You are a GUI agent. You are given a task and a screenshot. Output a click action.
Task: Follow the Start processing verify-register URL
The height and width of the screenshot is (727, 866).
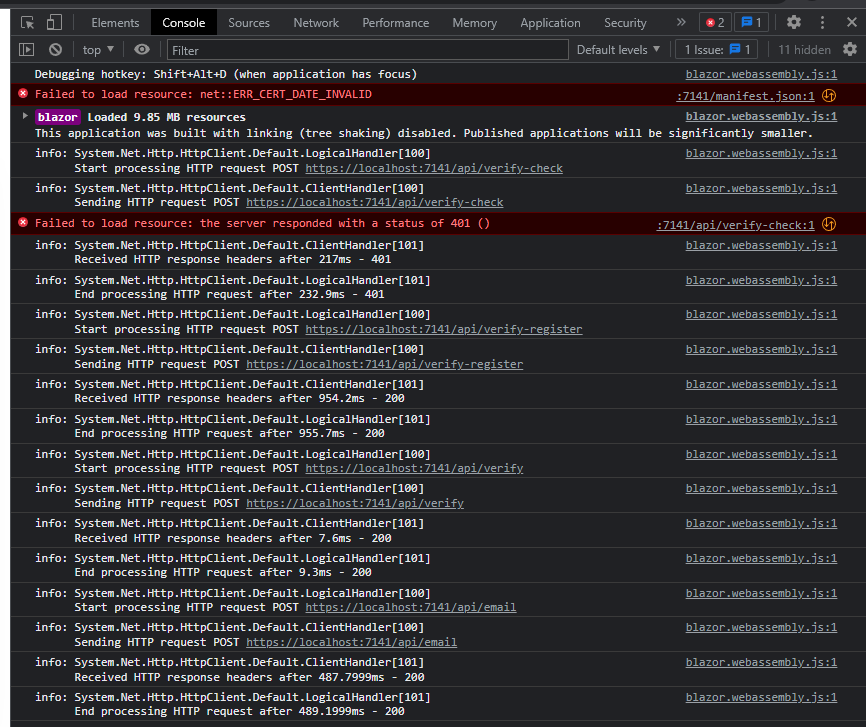click(443, 329)
